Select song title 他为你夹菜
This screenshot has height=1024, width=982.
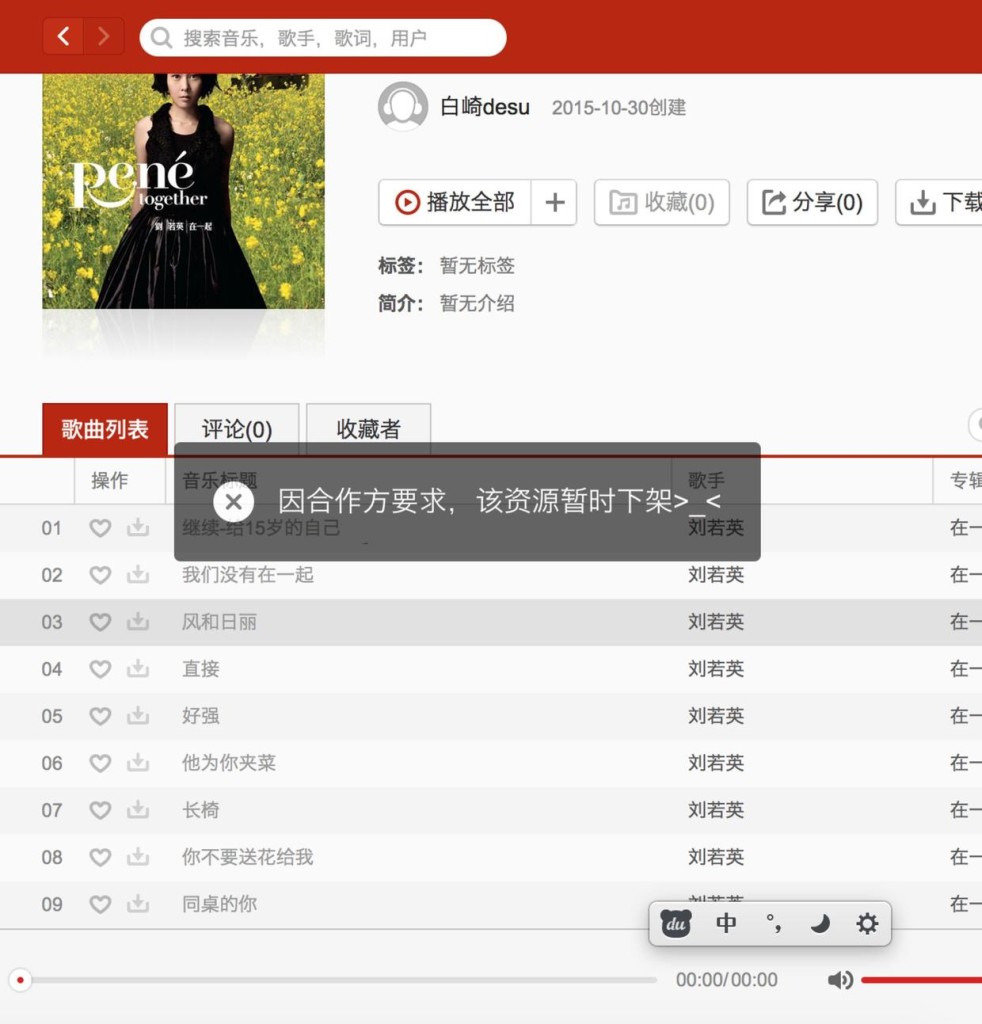point(229,763)
